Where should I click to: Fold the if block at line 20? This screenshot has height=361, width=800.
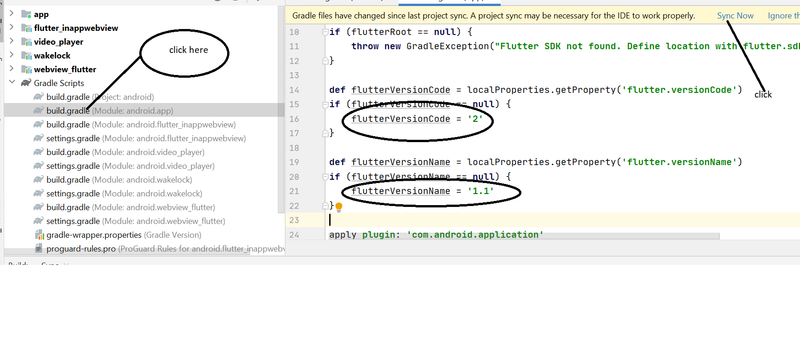tap(325, 176)
